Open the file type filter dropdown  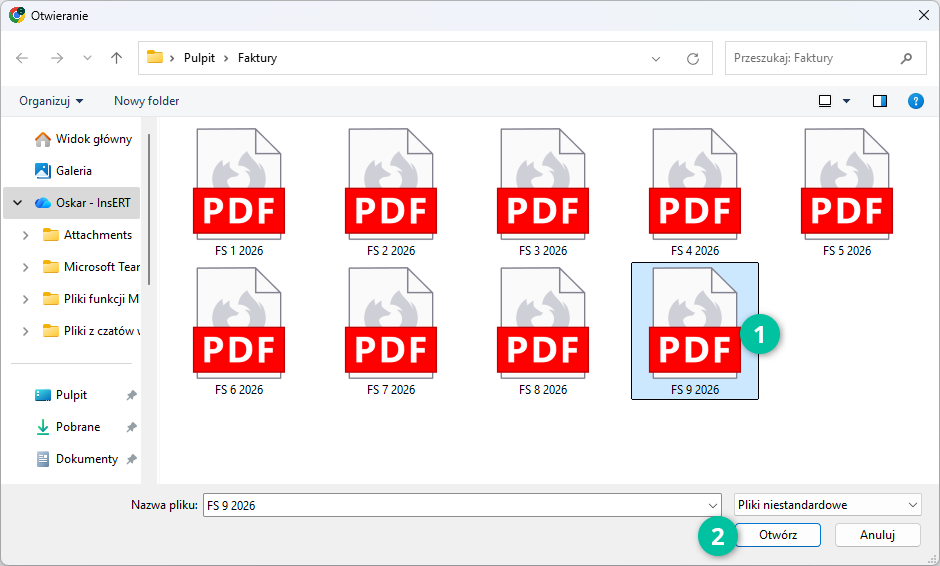click(827, 506)
